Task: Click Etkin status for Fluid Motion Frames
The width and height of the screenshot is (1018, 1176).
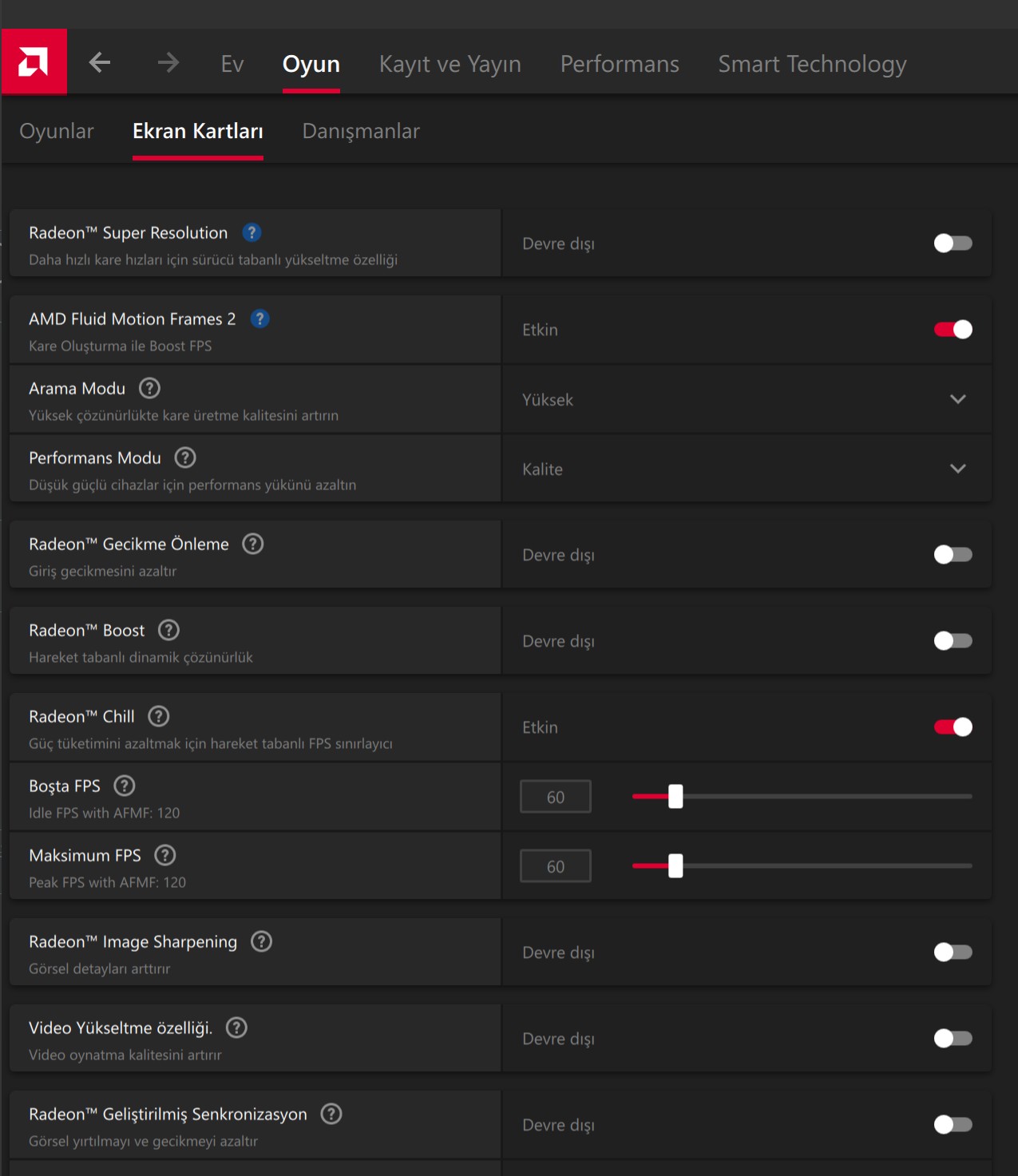Action: [540, 330]
